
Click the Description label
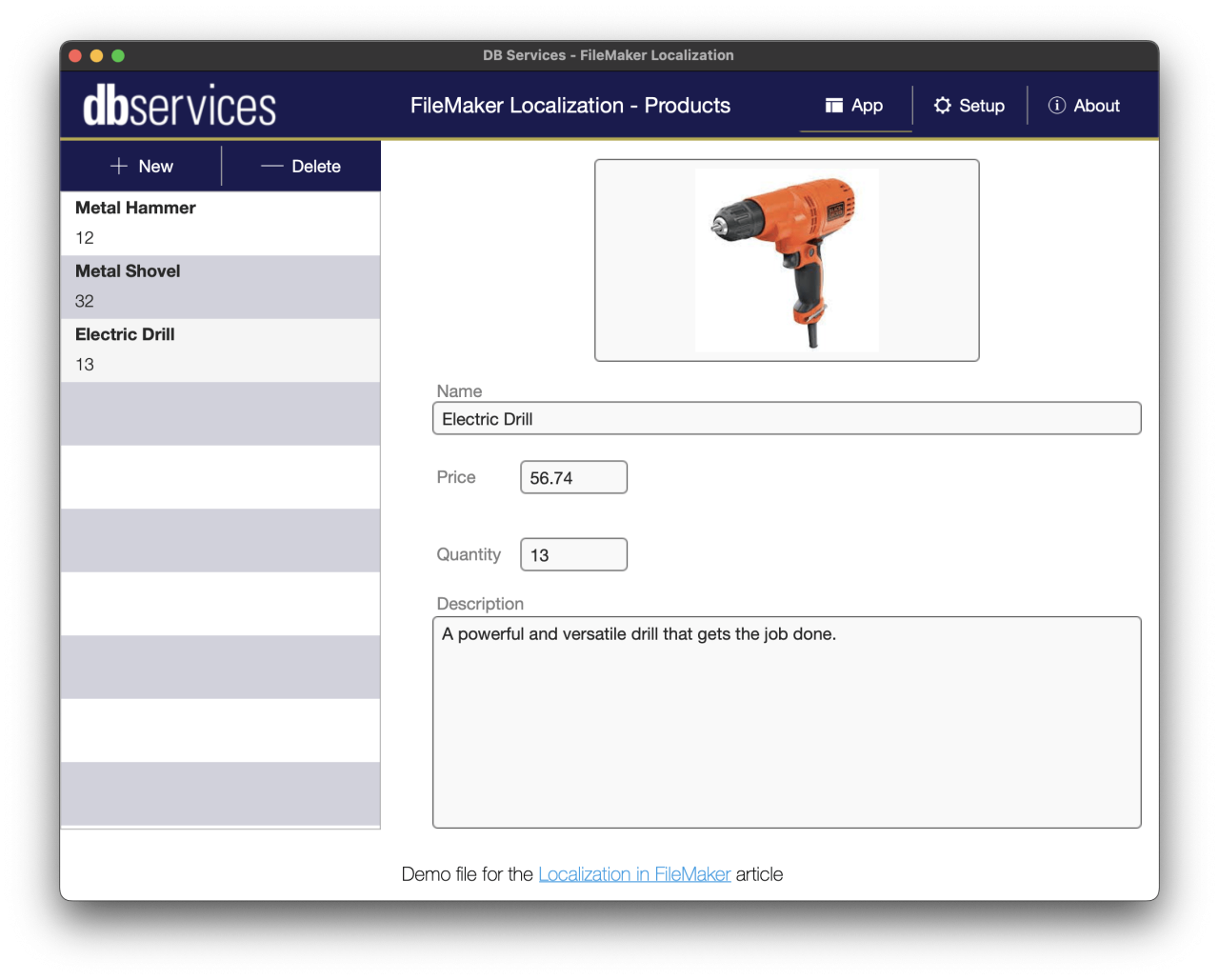(x=480, y=604)
